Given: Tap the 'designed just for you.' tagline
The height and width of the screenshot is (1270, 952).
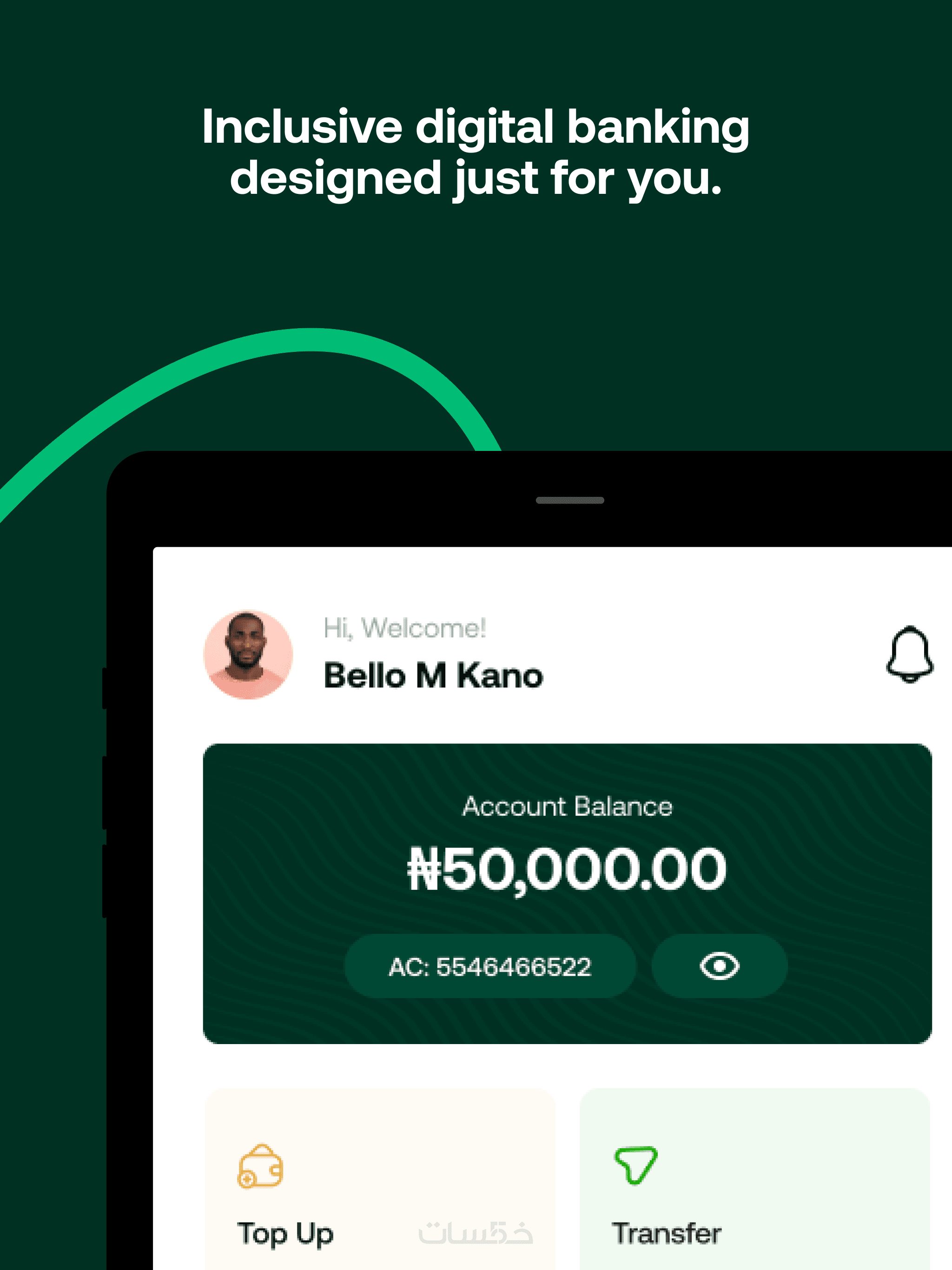Looking at the screenshot, I should (x=476, y=179).
